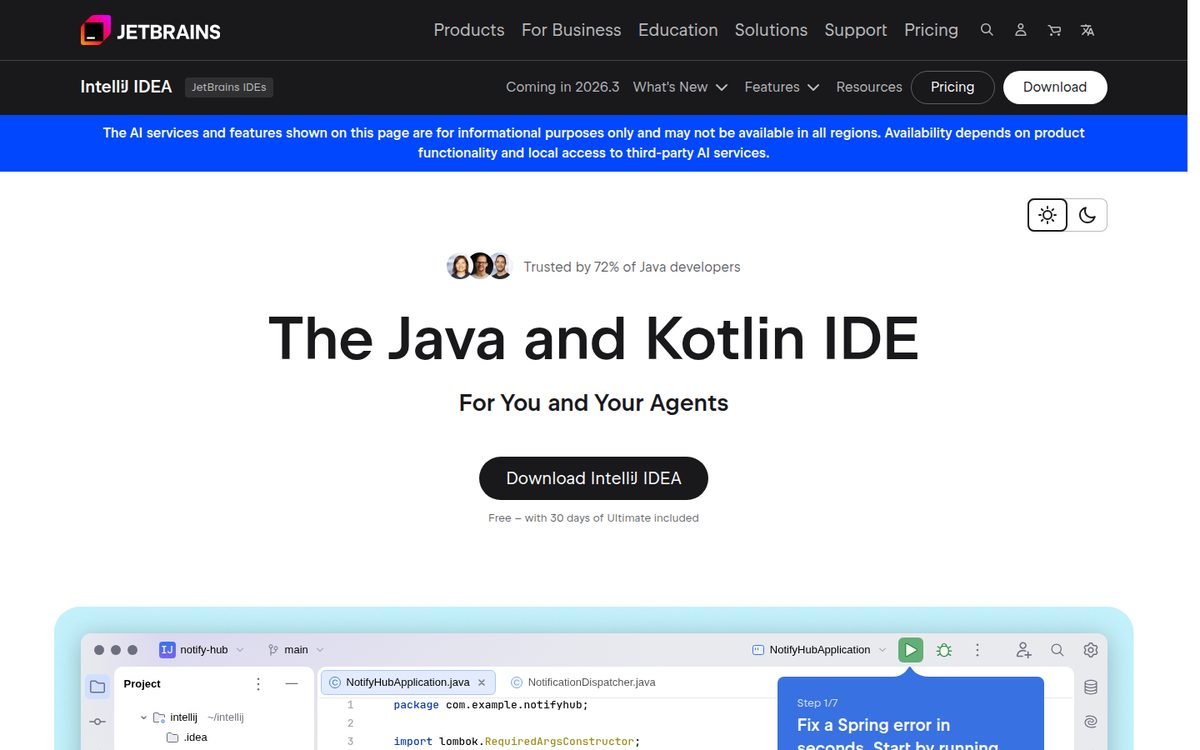Open NotifyHubApplication run configuration dropdown
Viewport: 1200px width, 750px height.
(882, 650)
